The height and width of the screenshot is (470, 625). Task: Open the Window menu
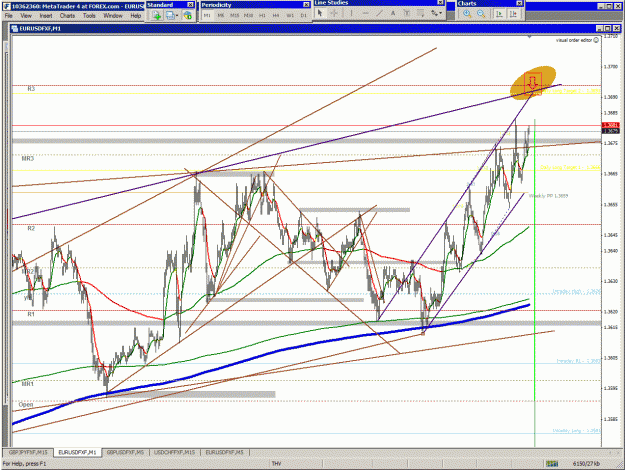pyautogui.click(x=113, y=16)
